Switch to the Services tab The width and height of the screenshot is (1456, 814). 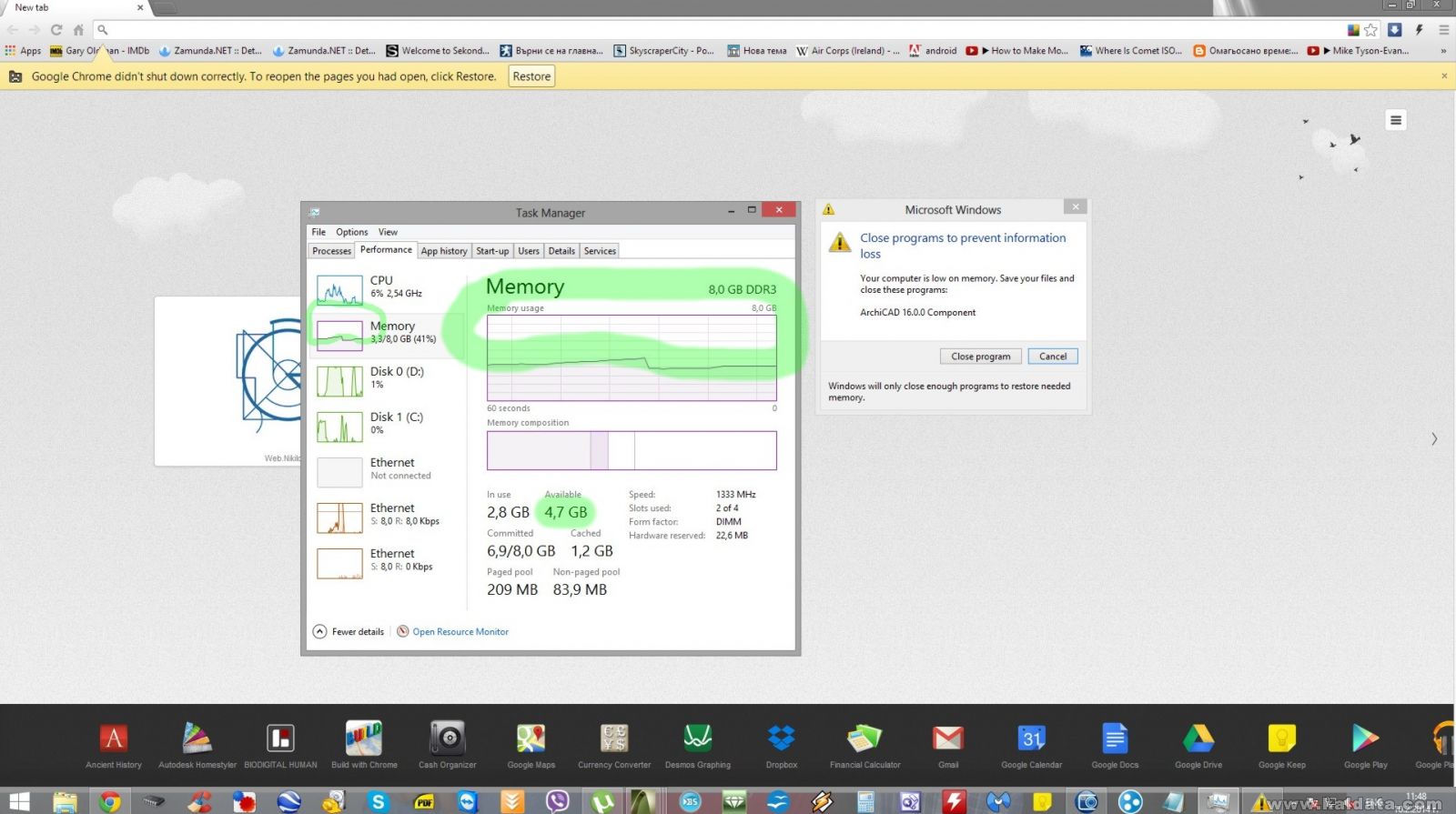(x=600, y=251)
